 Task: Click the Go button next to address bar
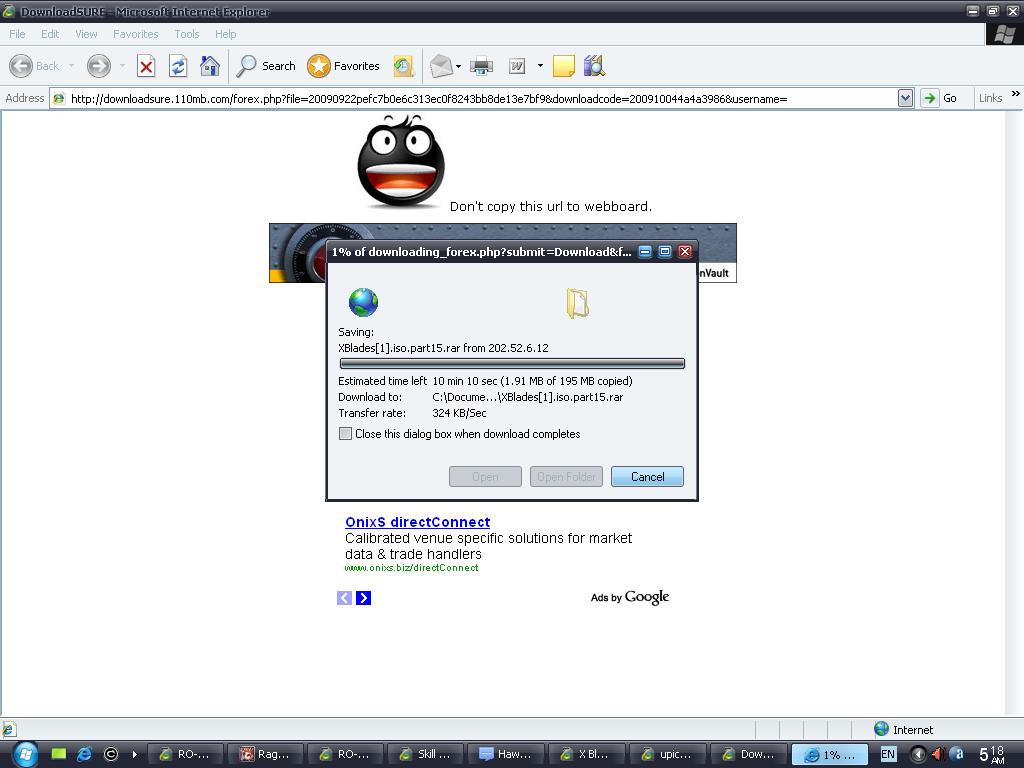tap(939, 98)
